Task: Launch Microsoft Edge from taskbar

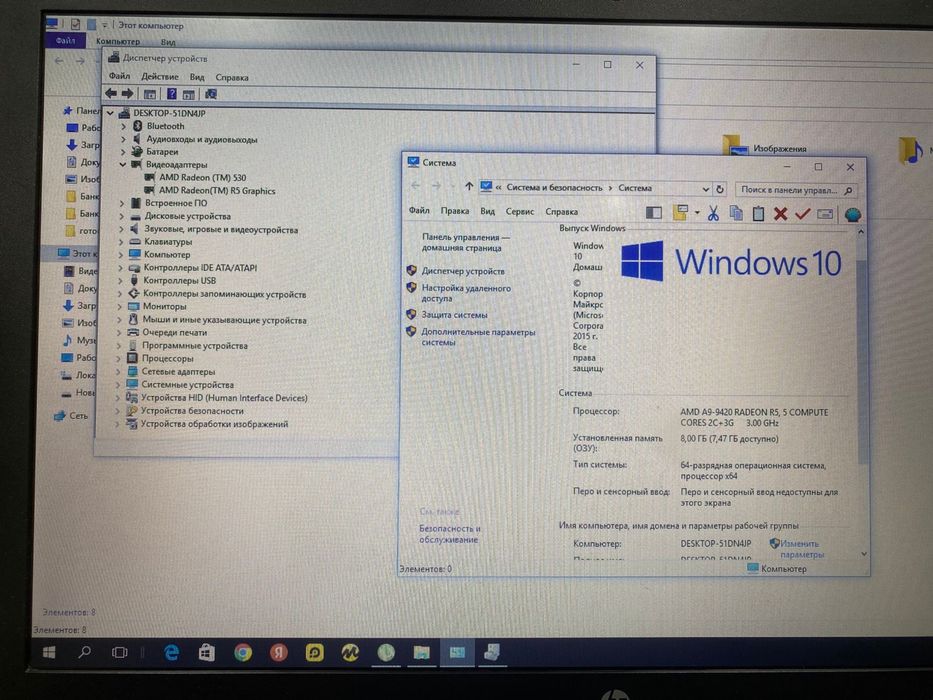Action: [171, 653]
